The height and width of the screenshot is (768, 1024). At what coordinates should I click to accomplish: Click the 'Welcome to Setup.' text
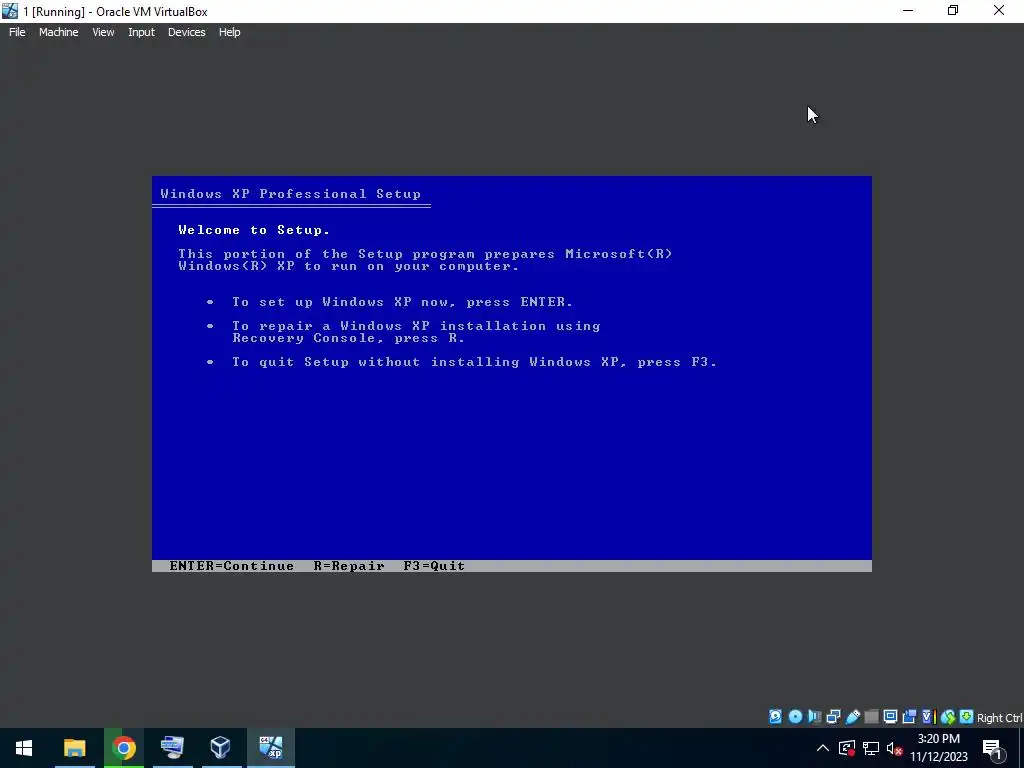pyautogui.click(x=254, y=230)
